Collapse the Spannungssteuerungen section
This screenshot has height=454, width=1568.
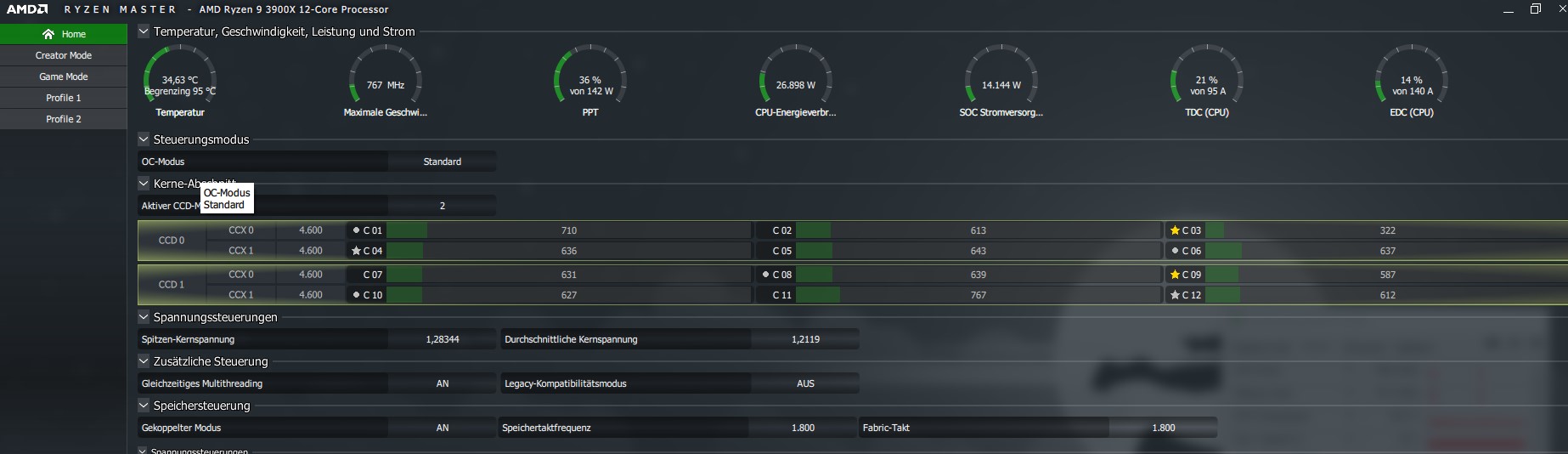coord(144,317)
